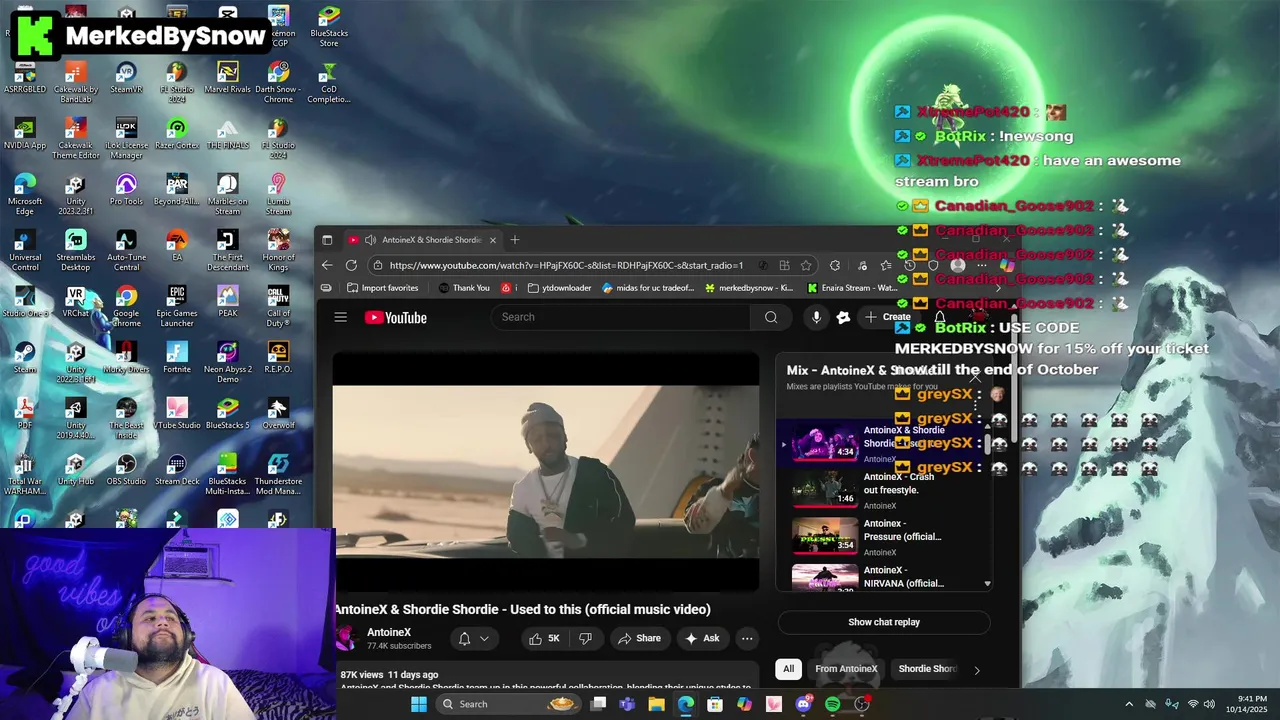Image resolution: width=1280 pixels, height=720 pixels.
Task: Add this page to favorites star
Action: tap(806, 265)
